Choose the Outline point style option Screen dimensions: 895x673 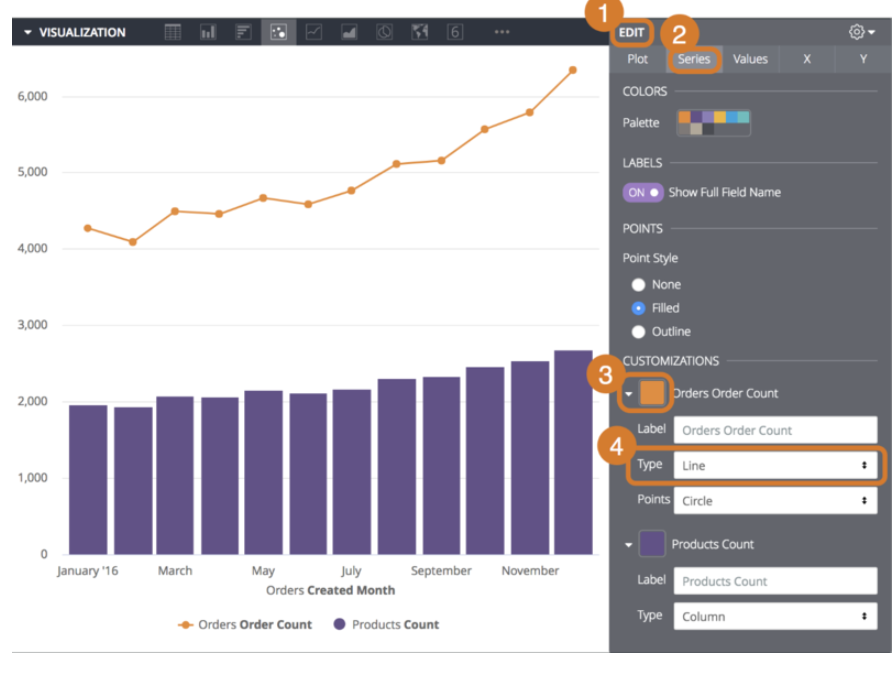point(639,331)
